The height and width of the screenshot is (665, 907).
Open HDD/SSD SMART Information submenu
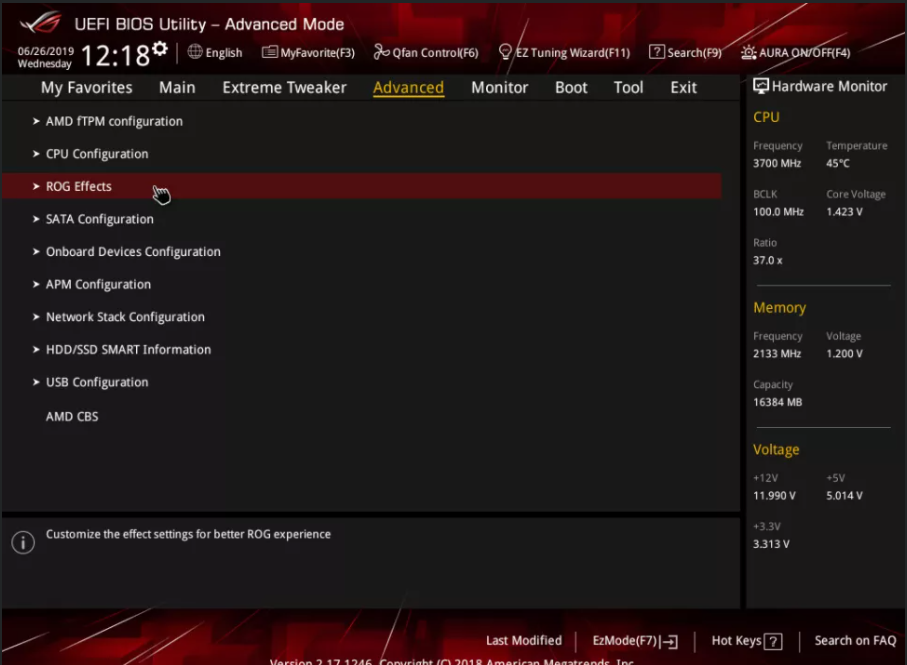pyautogui.click(x=128, y=350)
